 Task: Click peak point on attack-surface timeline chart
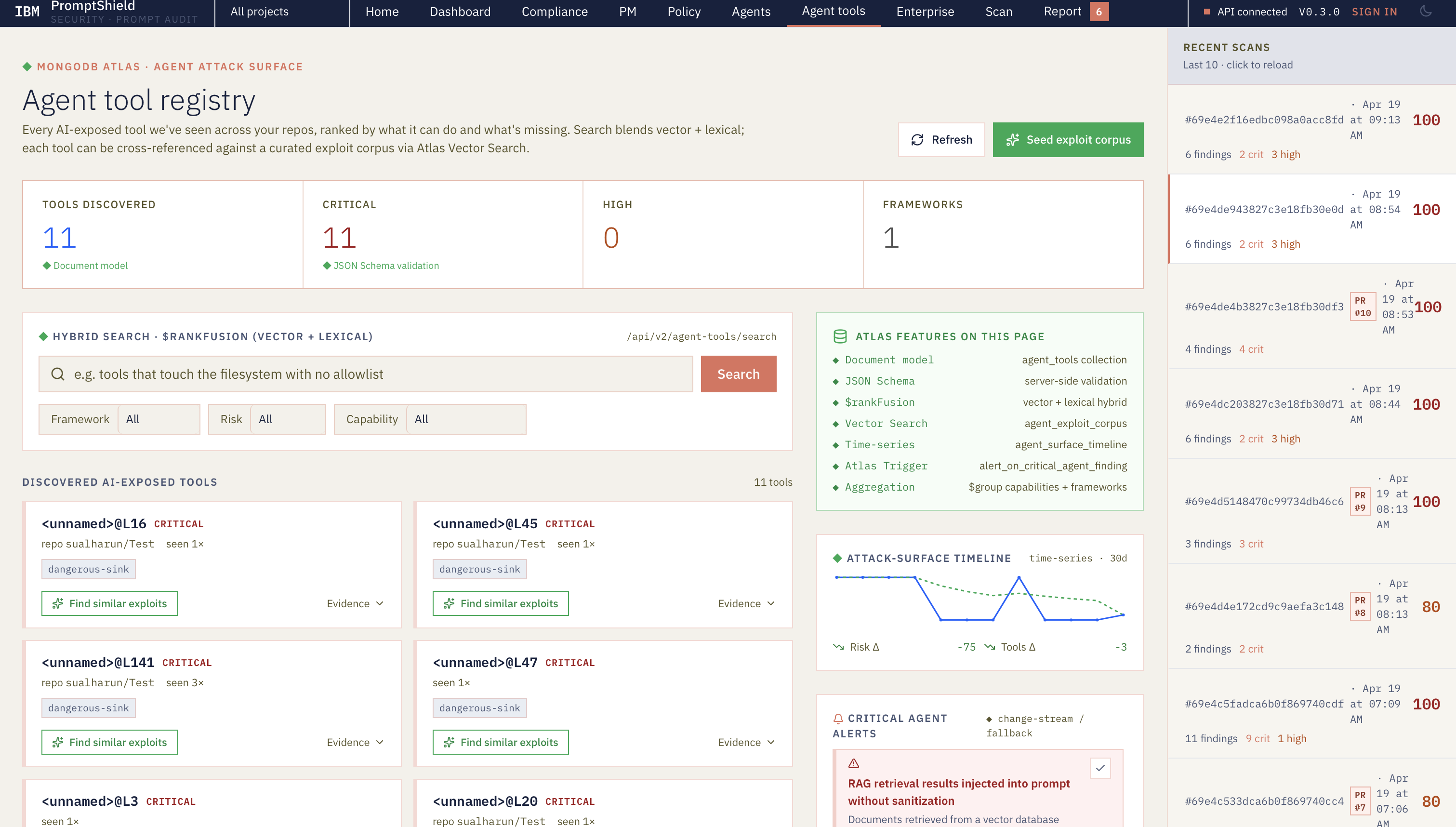point(1019,578)
